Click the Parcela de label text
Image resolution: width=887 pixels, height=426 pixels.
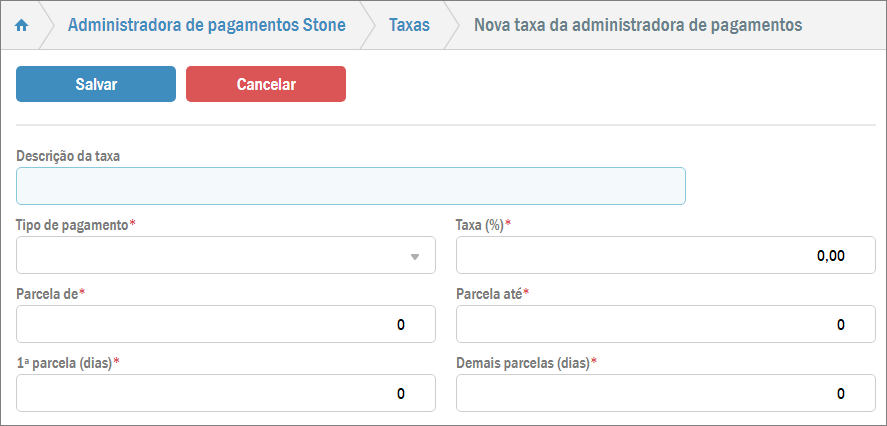coord(47,294)
